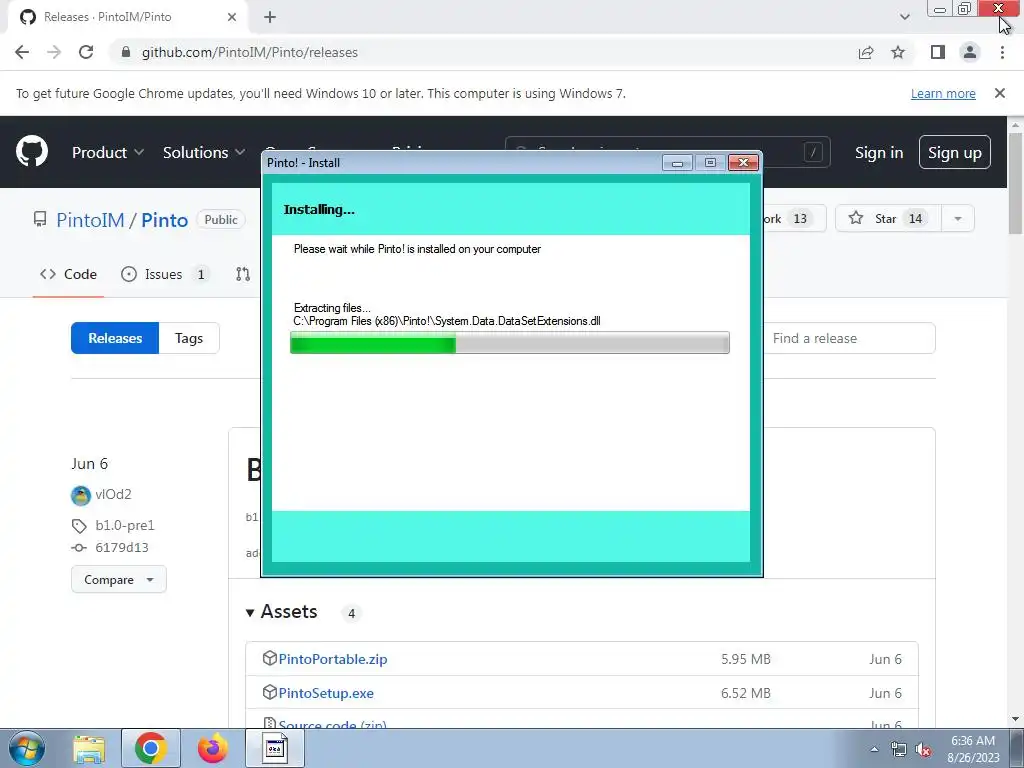The image size is (1024, 768).
Task: Click the Chrome taskbar icon
Action: coord(151,748)
